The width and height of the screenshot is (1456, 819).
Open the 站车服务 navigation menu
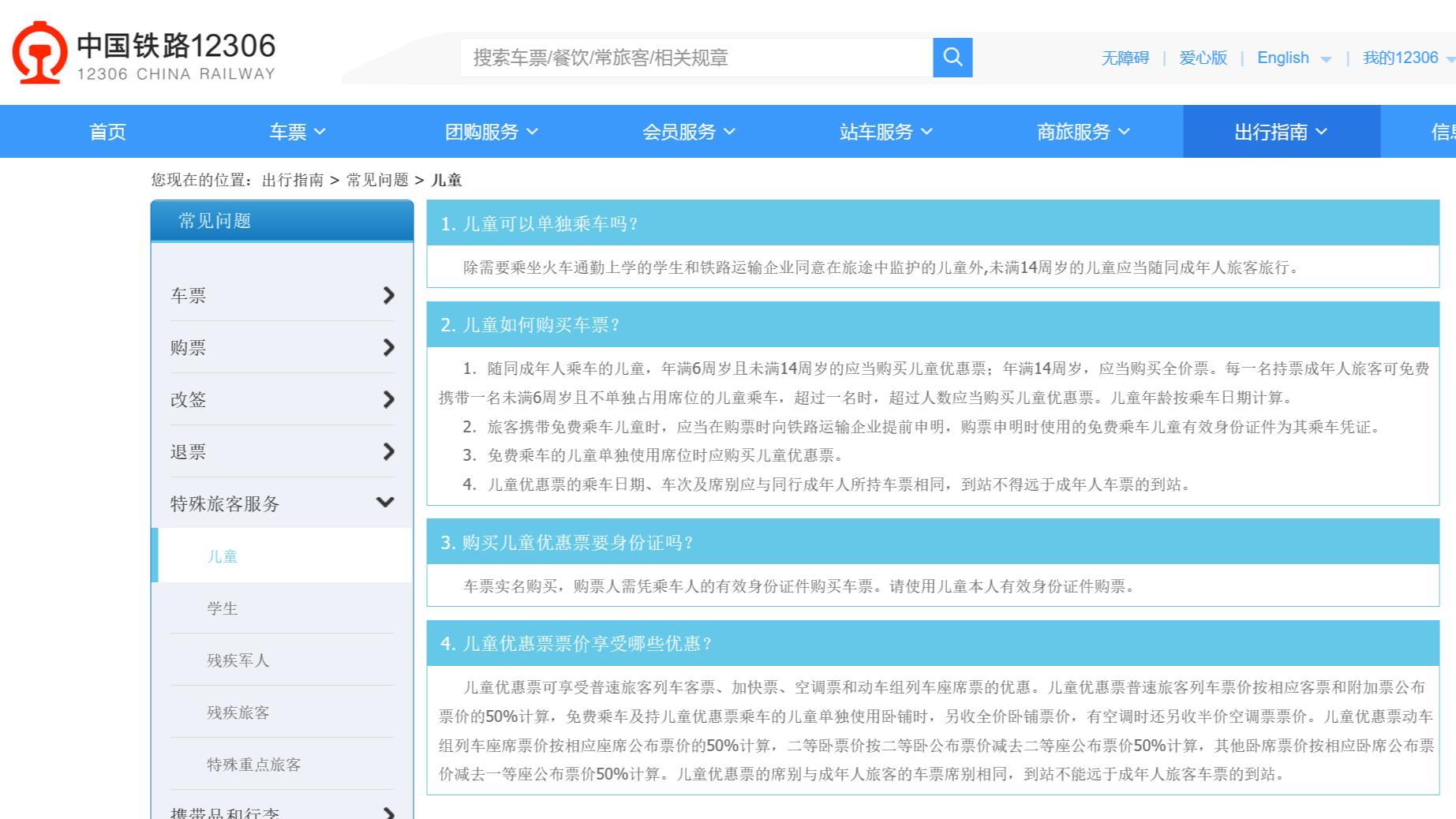[885, 132]
